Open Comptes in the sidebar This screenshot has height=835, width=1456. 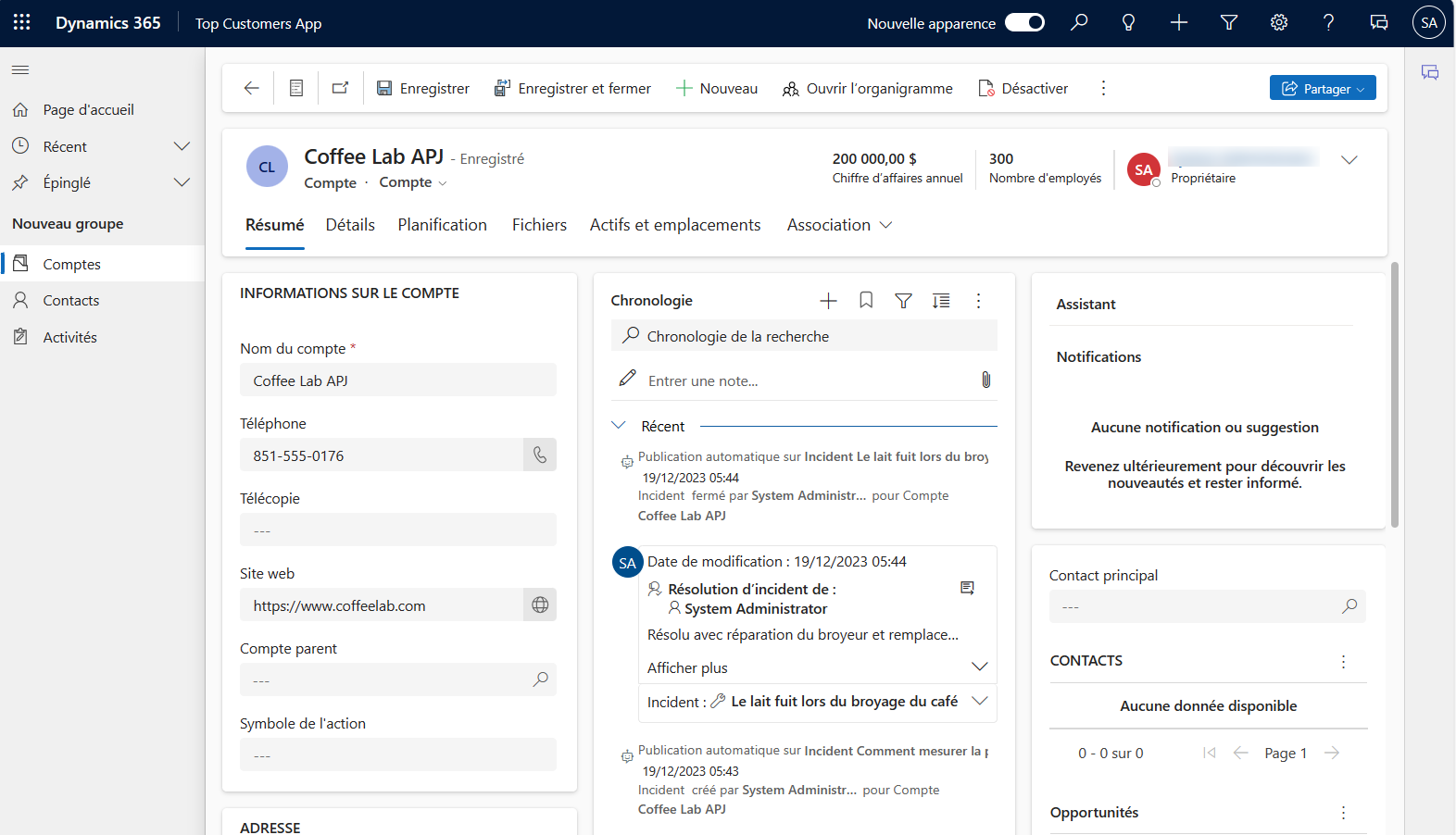pos(102,264)
